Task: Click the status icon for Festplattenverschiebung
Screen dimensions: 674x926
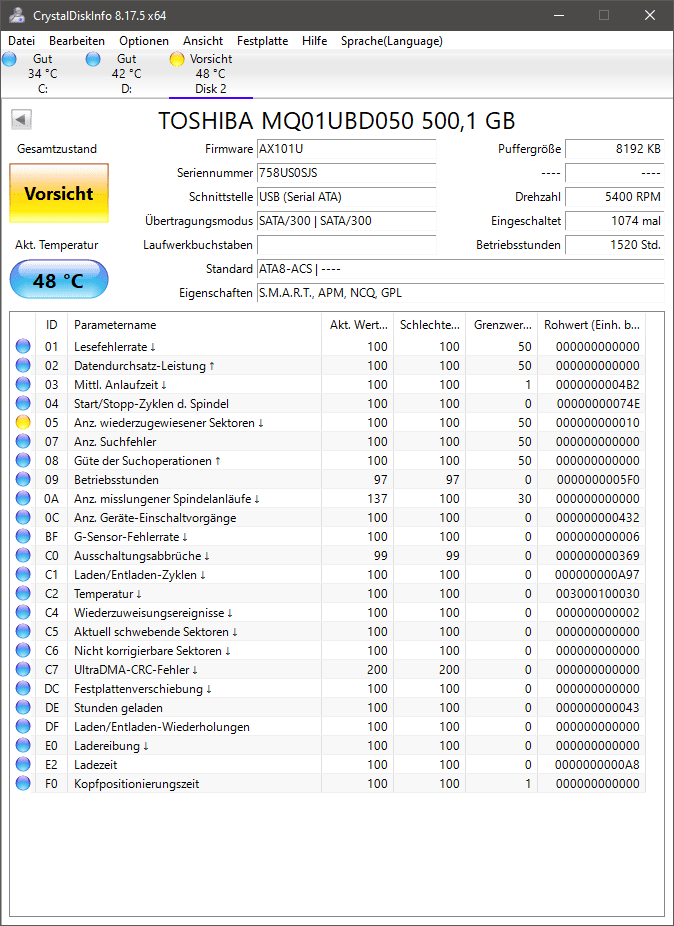Action: [x=23, y=689]
